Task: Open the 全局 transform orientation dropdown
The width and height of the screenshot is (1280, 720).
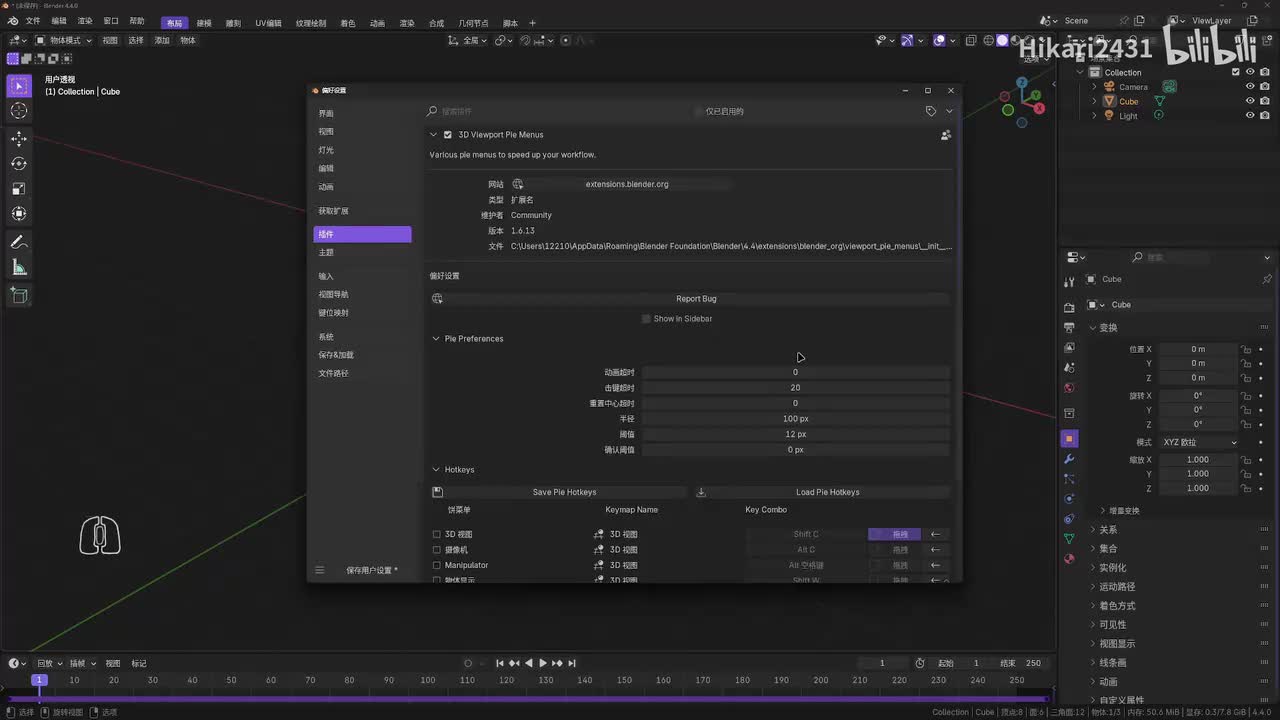Action: pyautogui.click(x=468, y=41)
